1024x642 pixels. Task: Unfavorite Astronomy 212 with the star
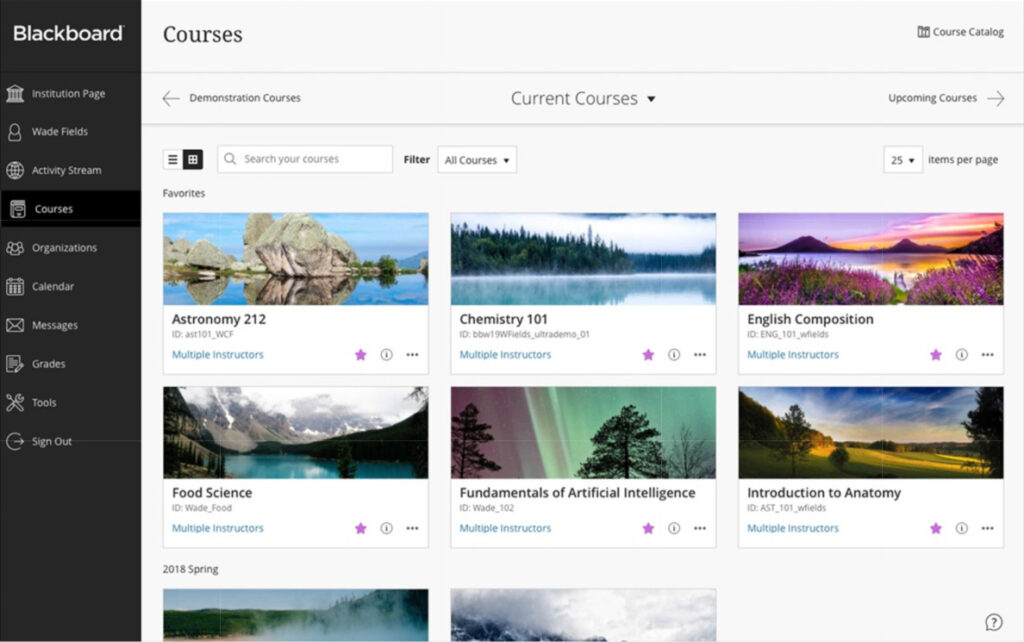click(x=360, y=355)
